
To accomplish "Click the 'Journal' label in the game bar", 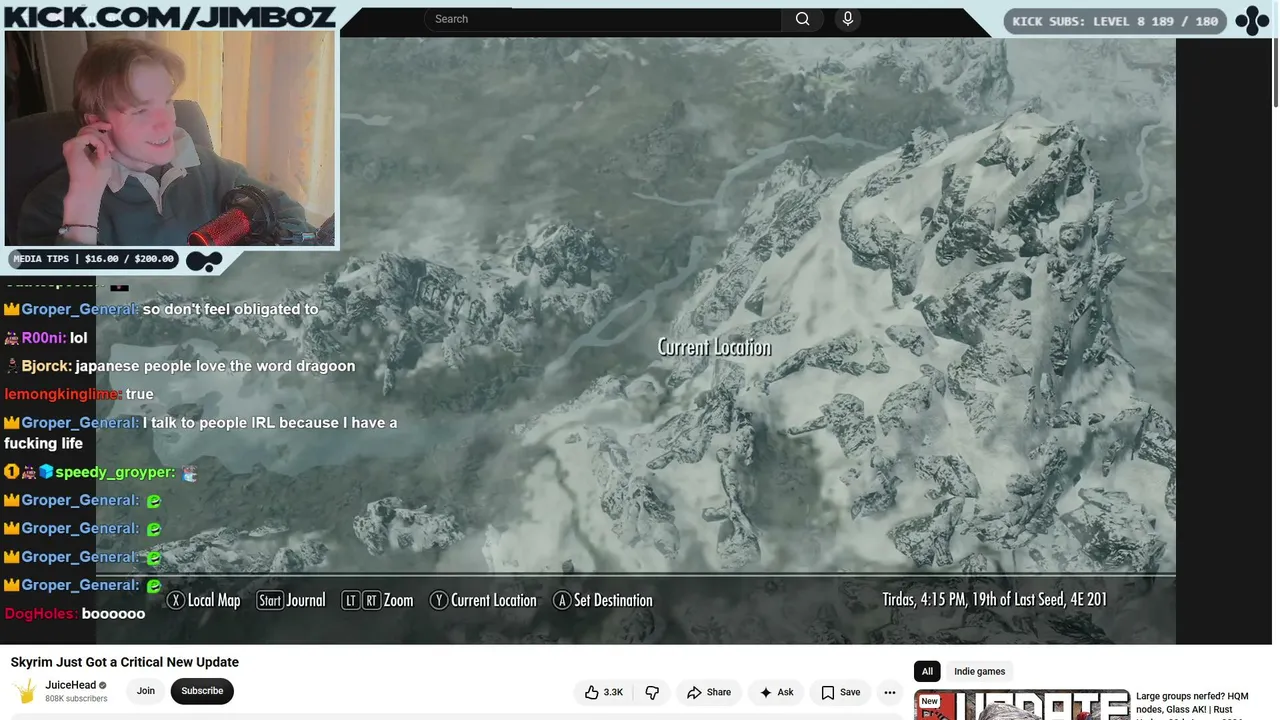I will click(306, 600).
